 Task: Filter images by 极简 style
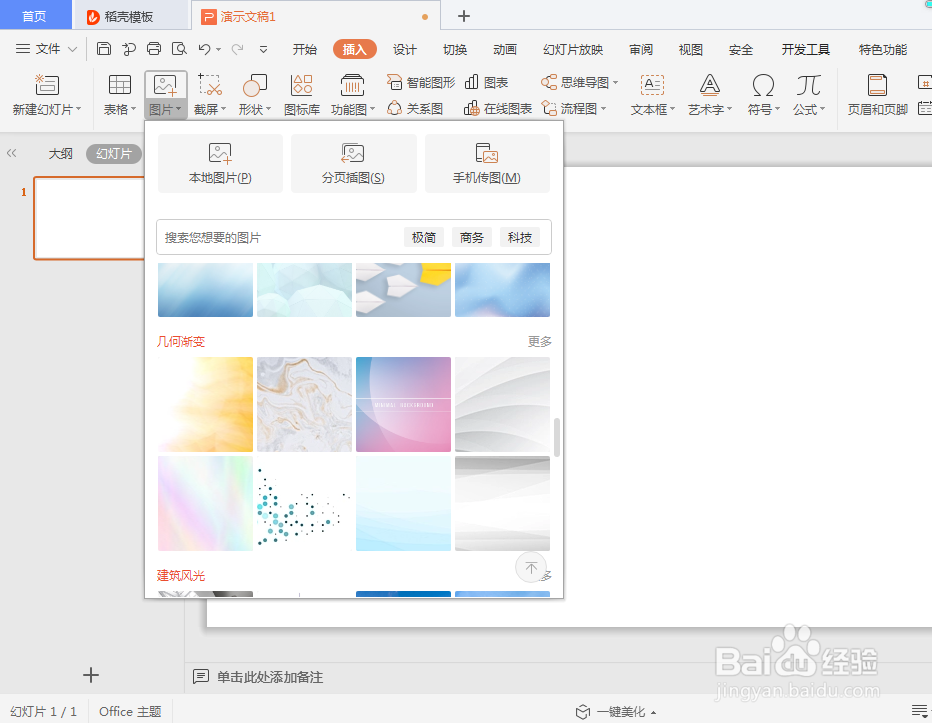tap(423, 237)
